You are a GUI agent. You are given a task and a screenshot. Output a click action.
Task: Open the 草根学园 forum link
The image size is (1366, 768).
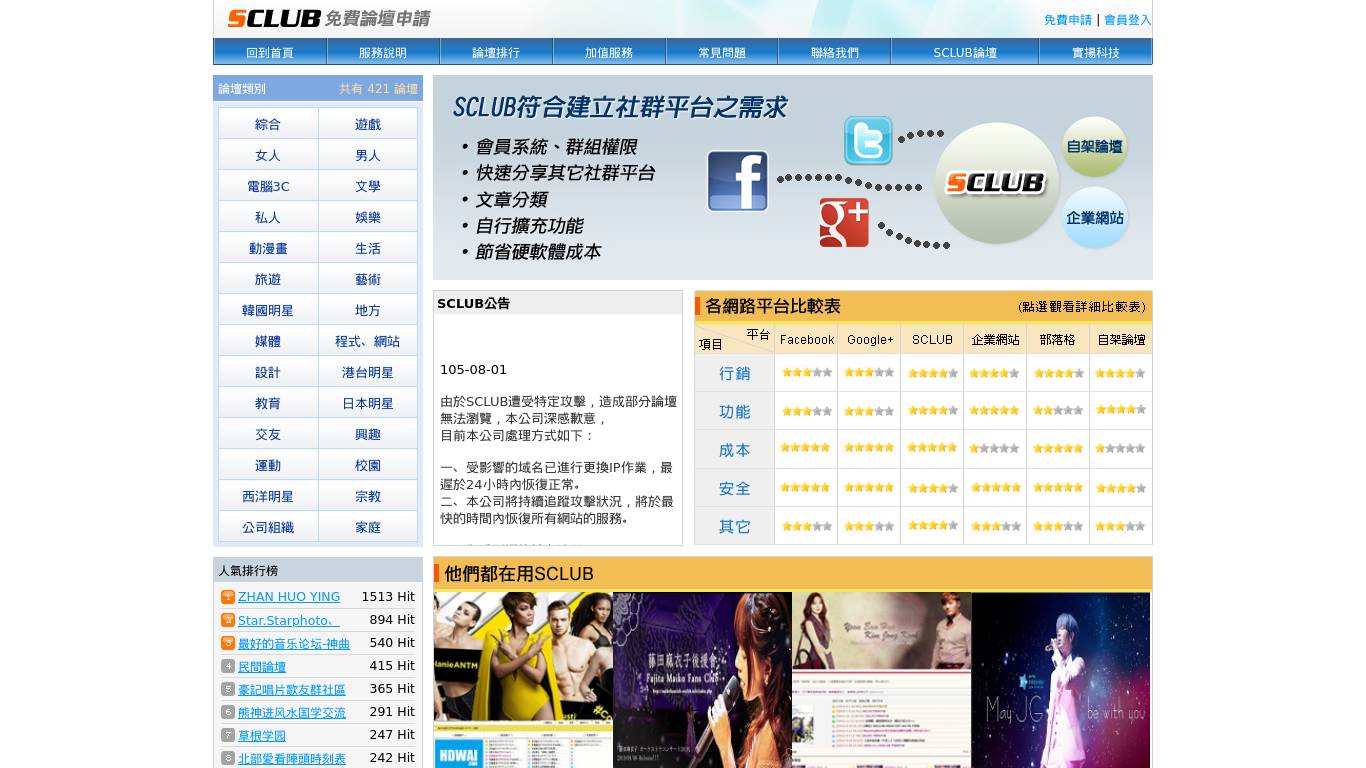[x=262, y=735]
